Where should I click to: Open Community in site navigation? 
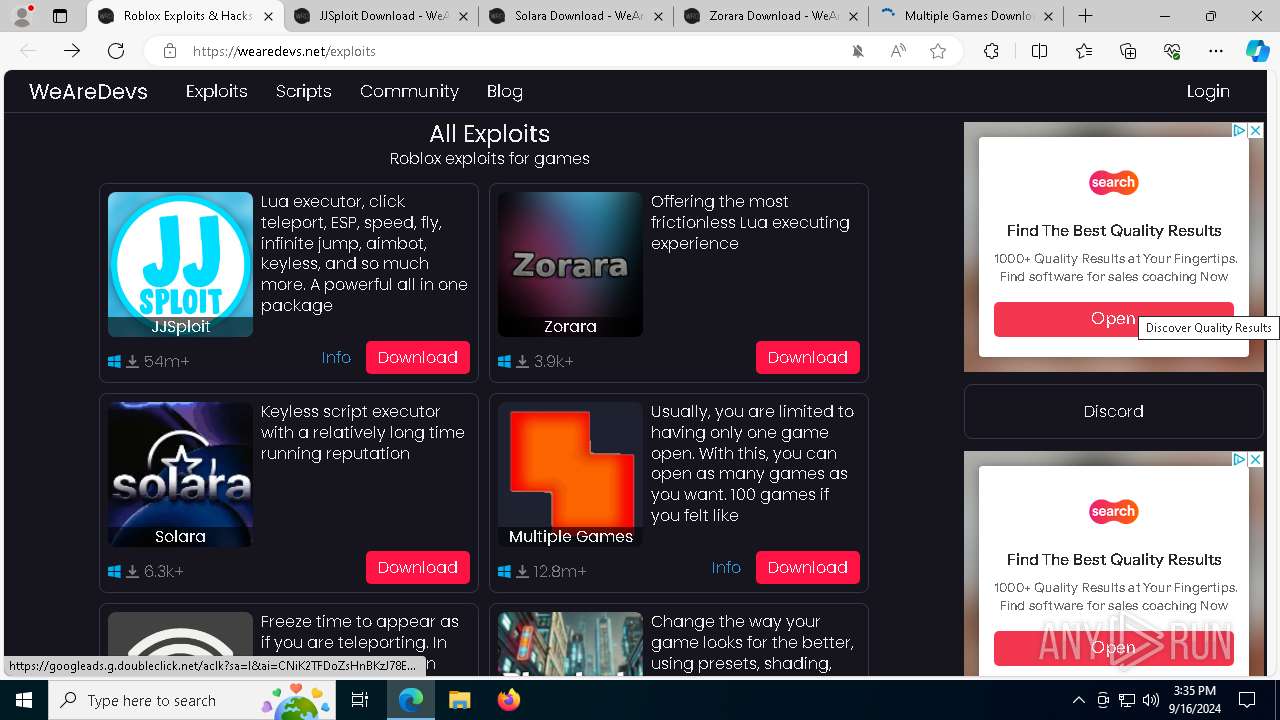click(409, 91)
